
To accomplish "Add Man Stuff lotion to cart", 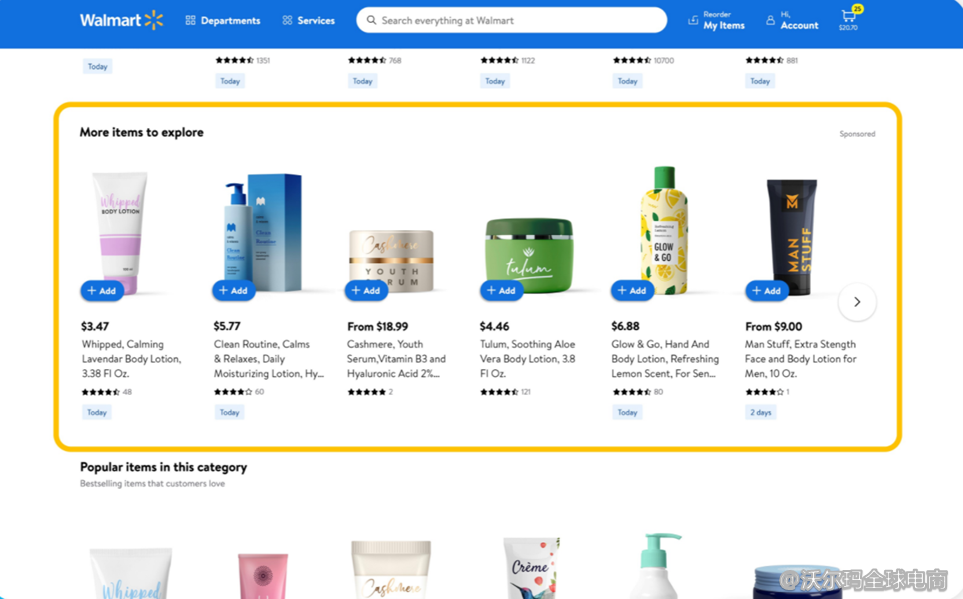I will [766, 291].
